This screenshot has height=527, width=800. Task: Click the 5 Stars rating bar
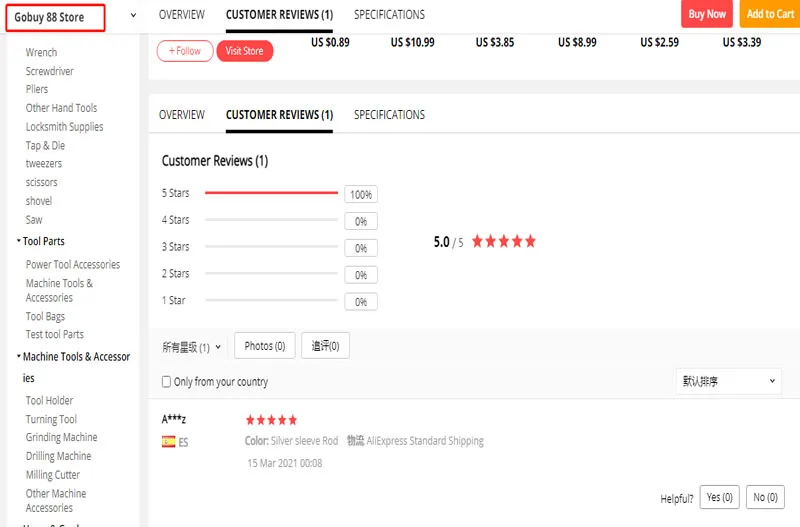271,193
